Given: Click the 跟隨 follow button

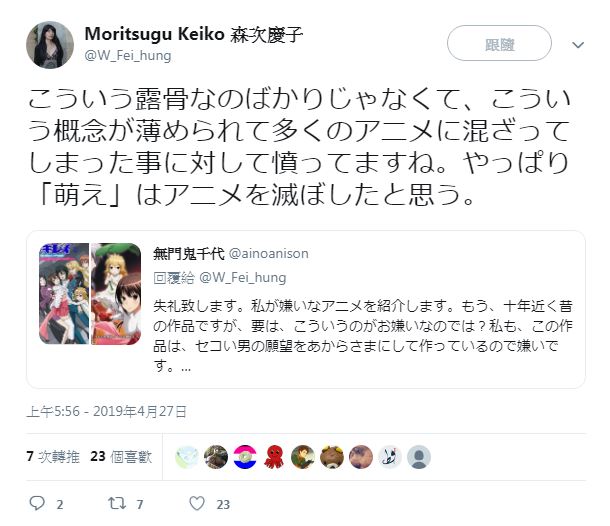Looking at the screenshot, I should tap(500, 43).
